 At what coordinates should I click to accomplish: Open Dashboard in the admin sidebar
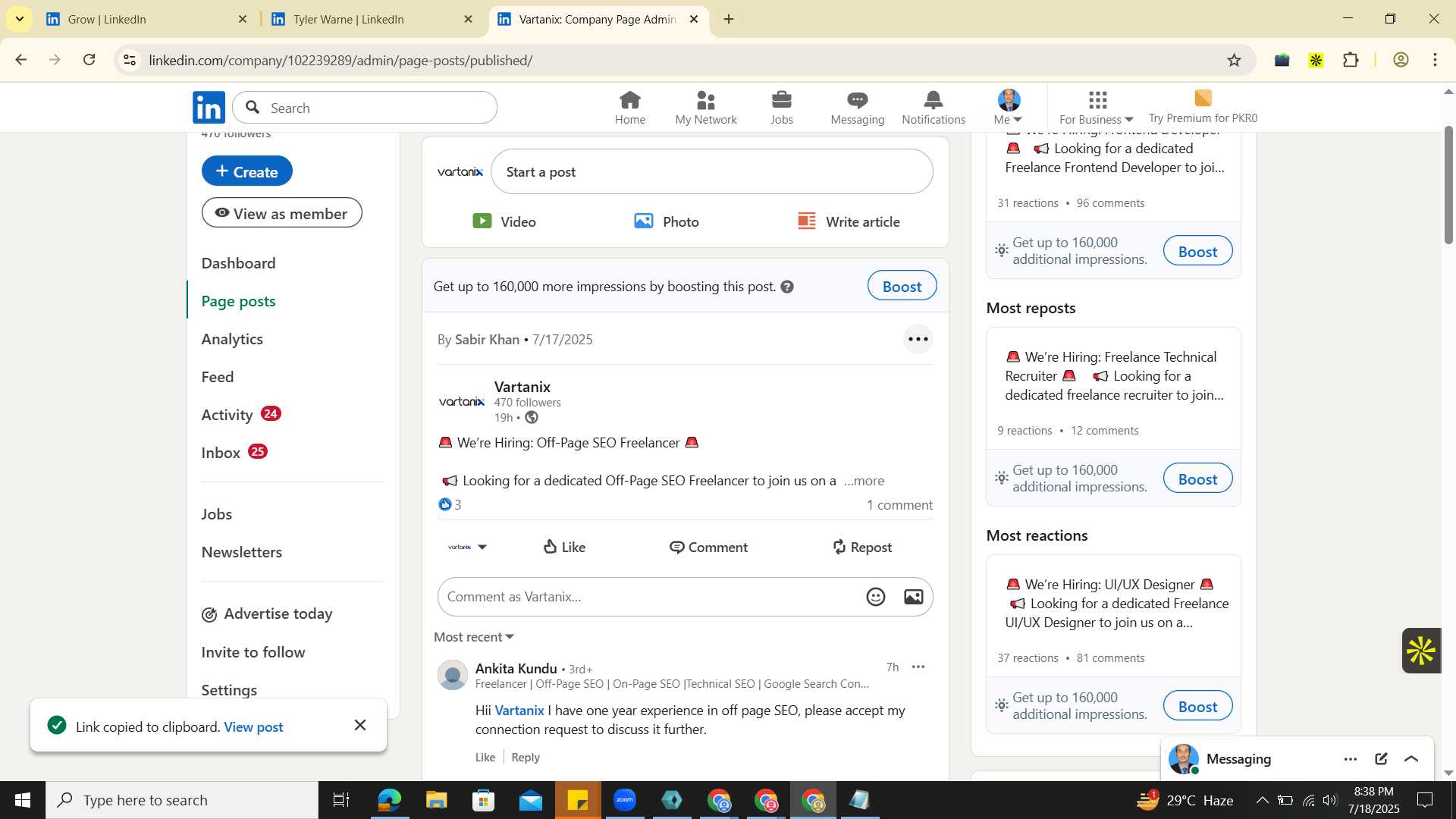pos(238,263)
